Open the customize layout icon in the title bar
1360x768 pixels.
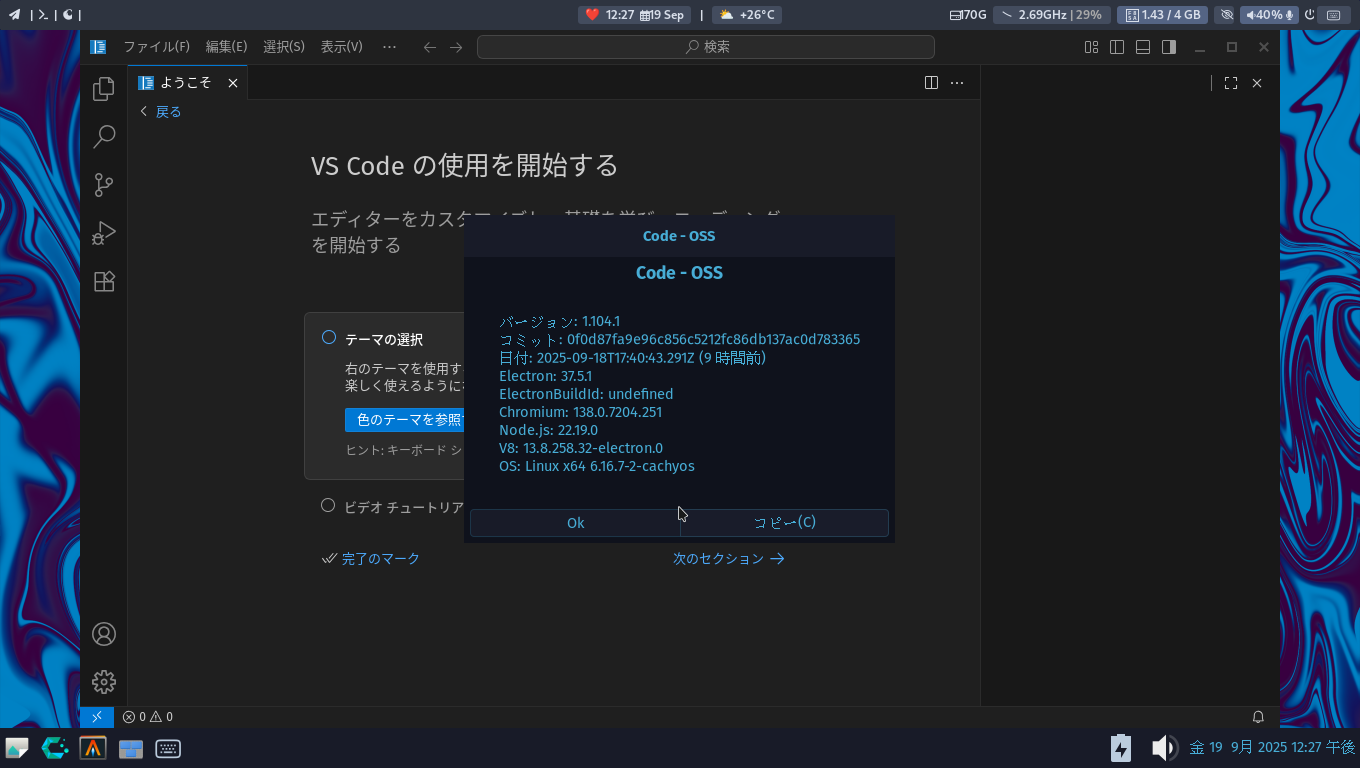(1092, 47)
